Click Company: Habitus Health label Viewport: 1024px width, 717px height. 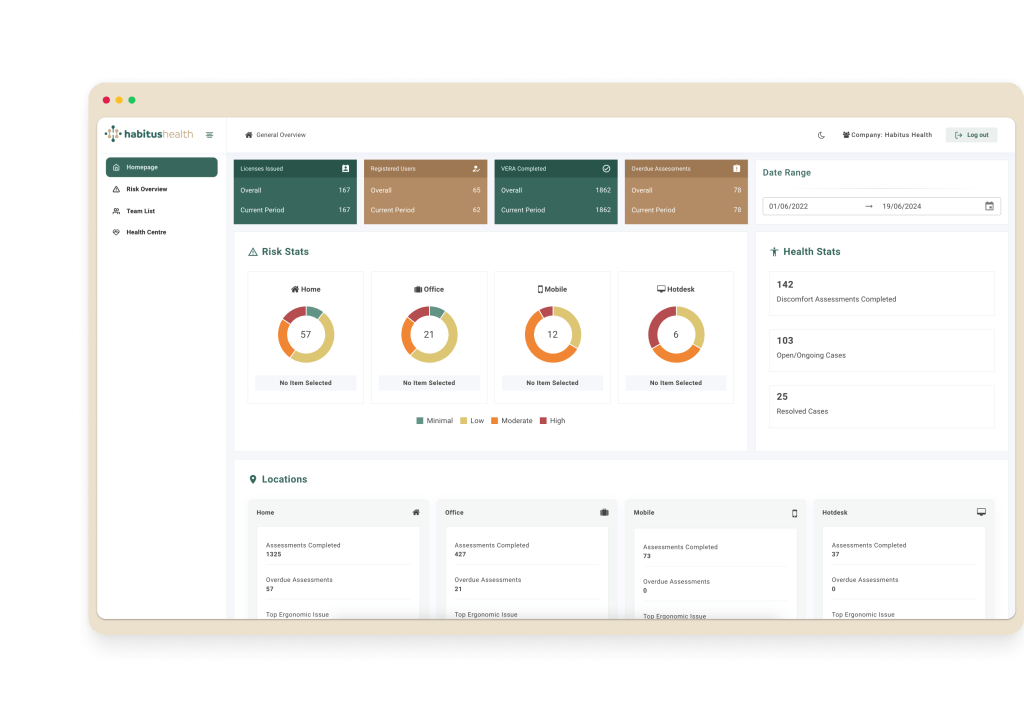[x=888, y=135]
